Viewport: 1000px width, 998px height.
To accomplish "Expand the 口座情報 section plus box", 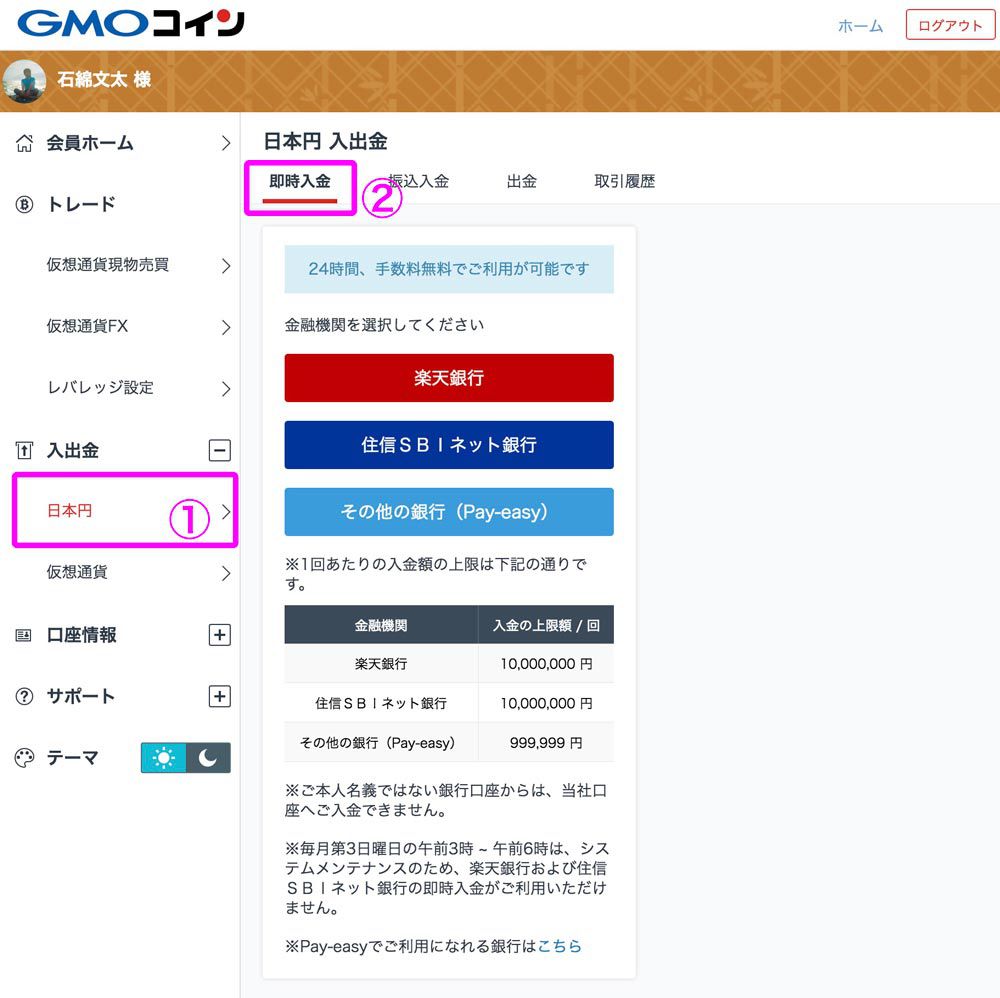I will [x=219, y=635].
